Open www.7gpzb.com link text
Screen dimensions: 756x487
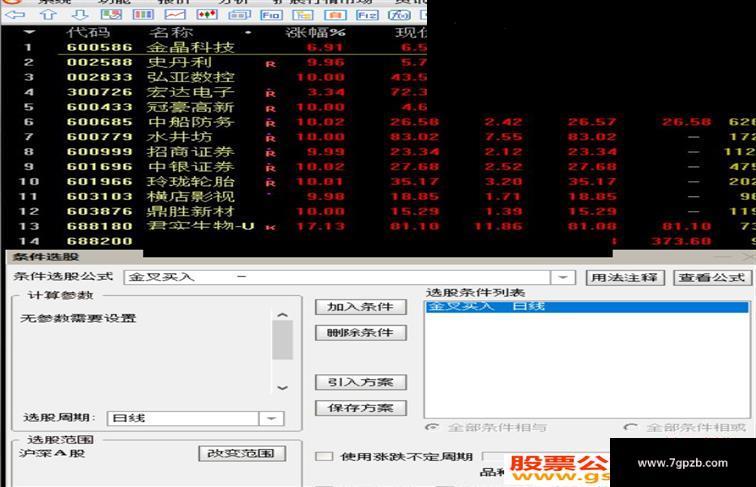(683, 463)
